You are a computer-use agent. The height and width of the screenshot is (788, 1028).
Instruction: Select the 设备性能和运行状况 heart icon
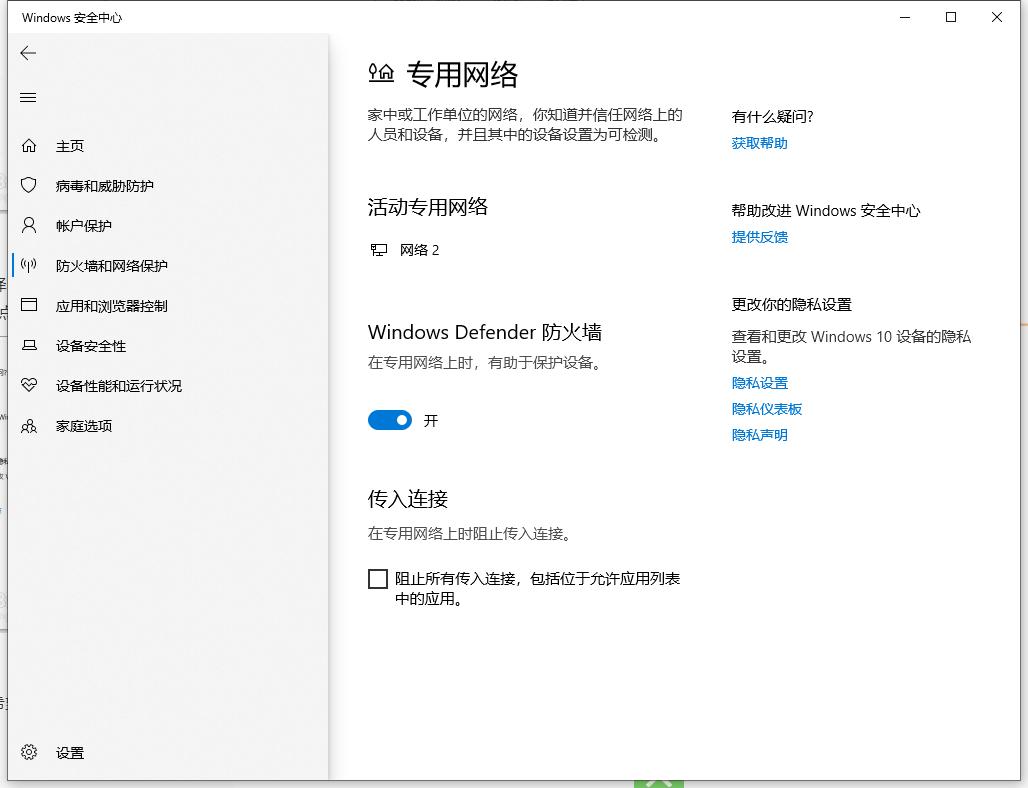pos(29,385)
